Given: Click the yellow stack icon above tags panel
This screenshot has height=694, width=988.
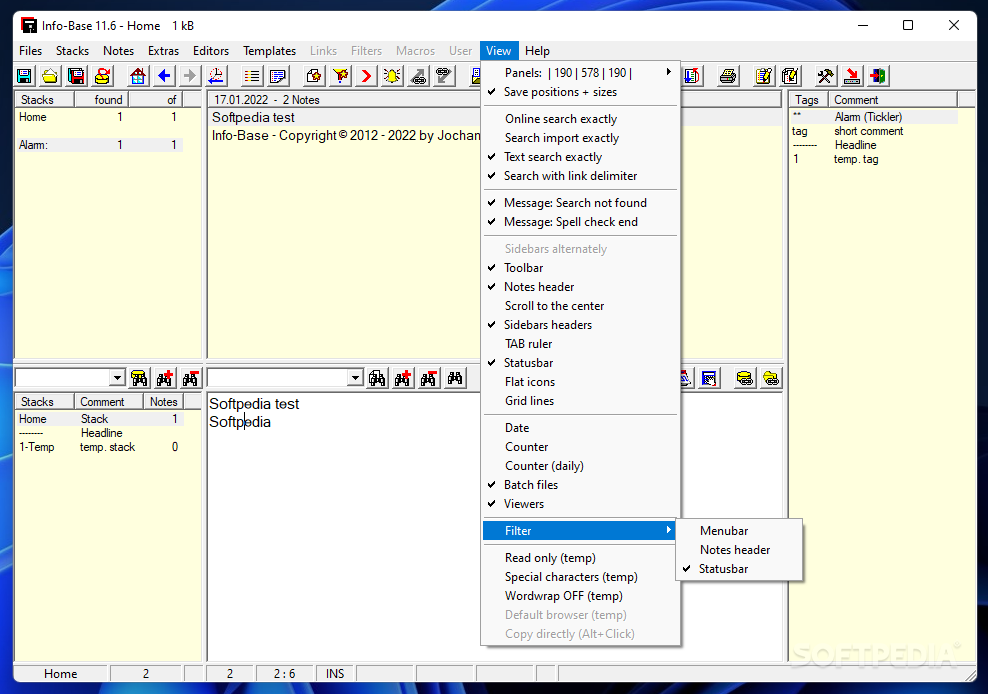Looking at the screenshot, I should tap(745, 378).
